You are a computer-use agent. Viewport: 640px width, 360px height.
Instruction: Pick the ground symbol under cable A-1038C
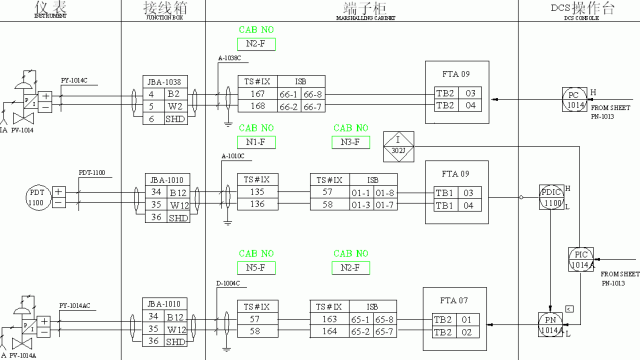(x=228, y=123)
